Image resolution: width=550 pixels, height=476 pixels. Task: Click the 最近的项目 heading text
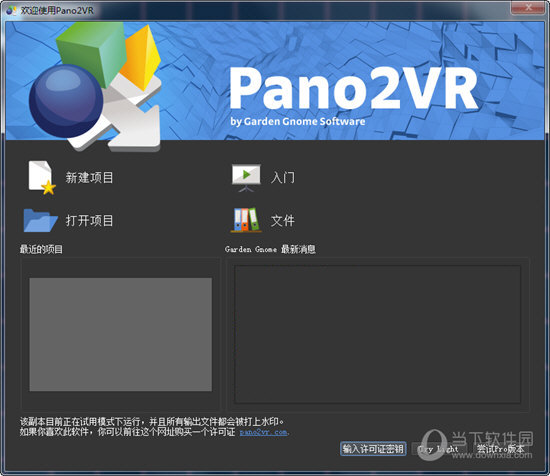[41, 249]
